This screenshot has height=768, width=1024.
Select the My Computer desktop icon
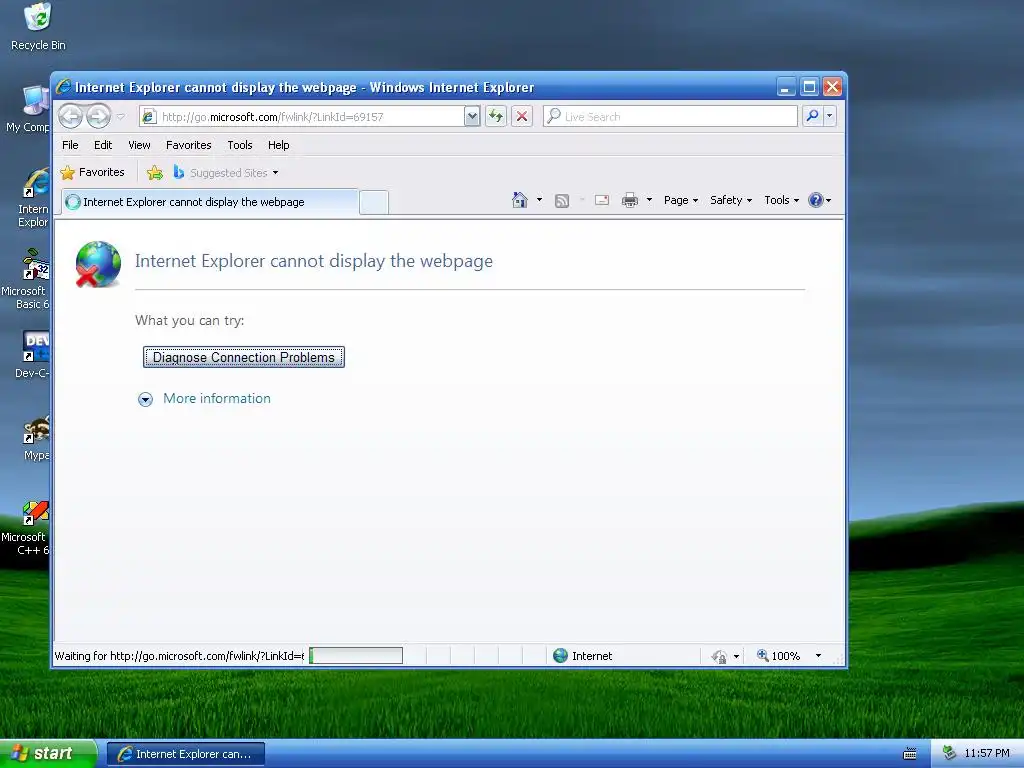click(x=27, y=109)
